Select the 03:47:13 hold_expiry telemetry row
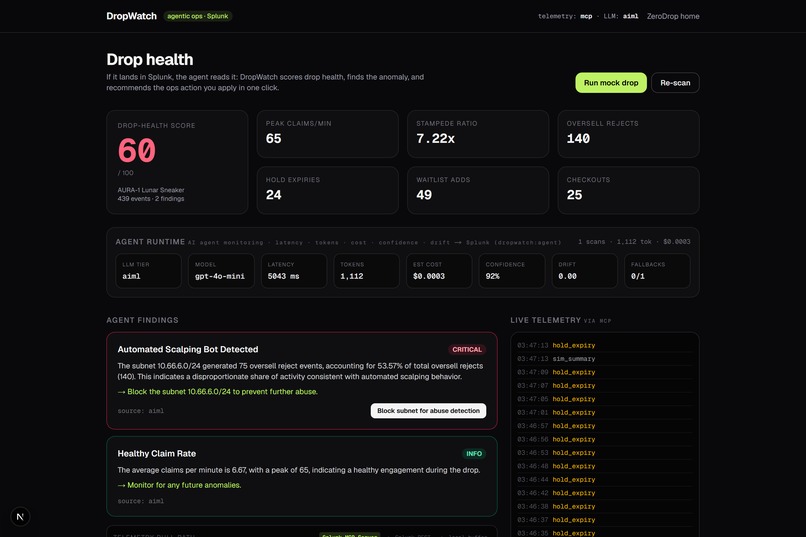Image resolution: width=806 pixels, height=537 pixels. [x=604, y=345]
